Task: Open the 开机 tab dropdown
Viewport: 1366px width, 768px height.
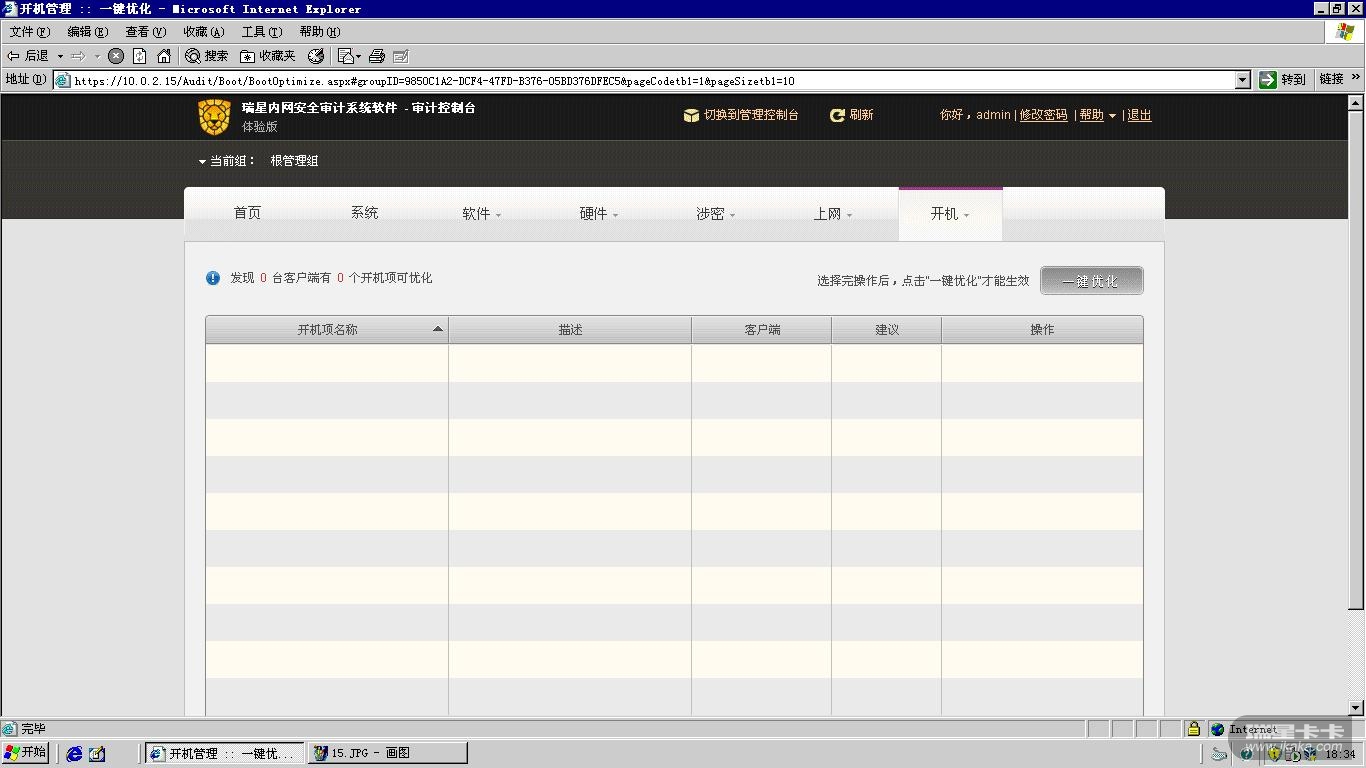Action: coord(950,214)
